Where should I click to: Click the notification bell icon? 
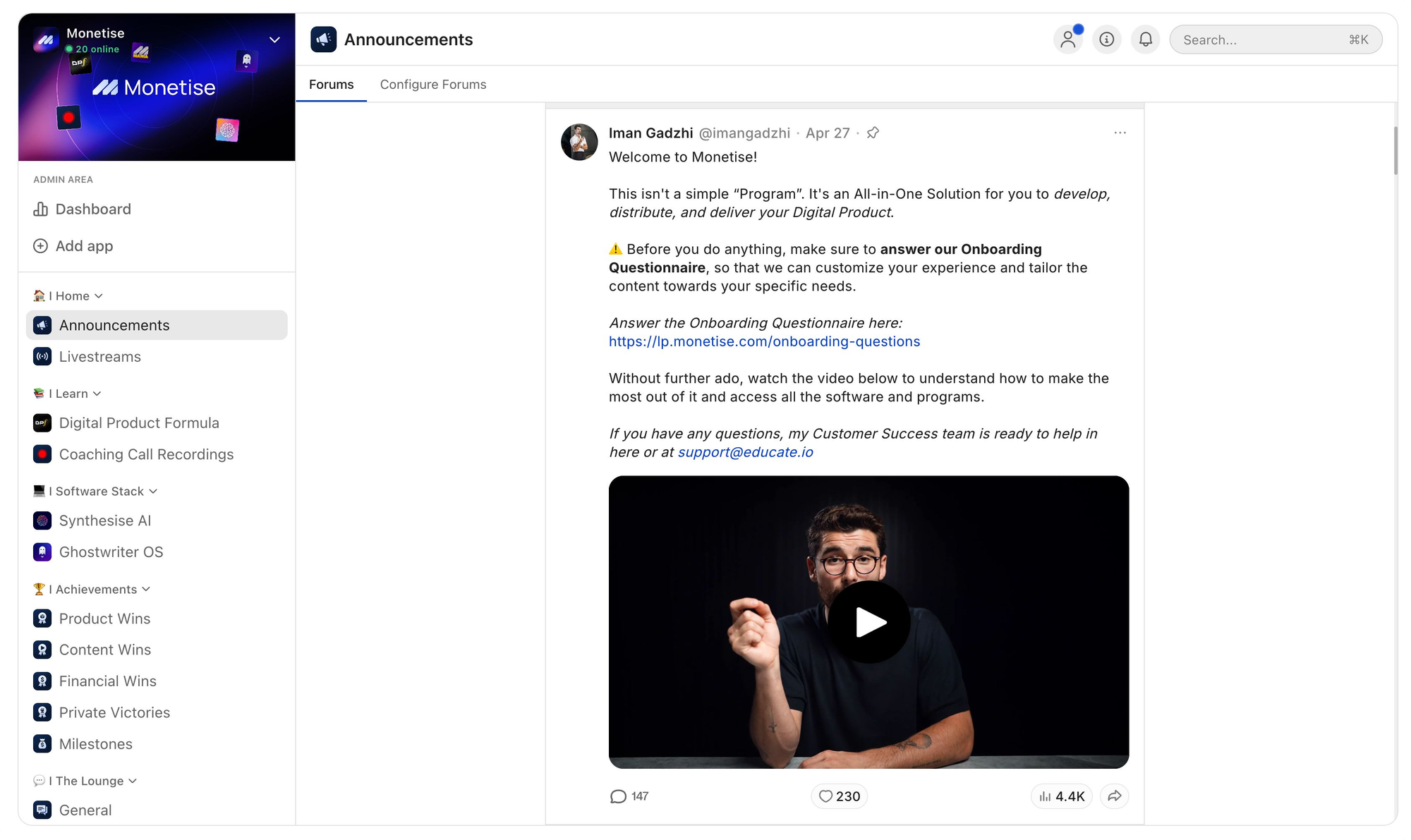pyautogui.click(x=1146, y=39)
